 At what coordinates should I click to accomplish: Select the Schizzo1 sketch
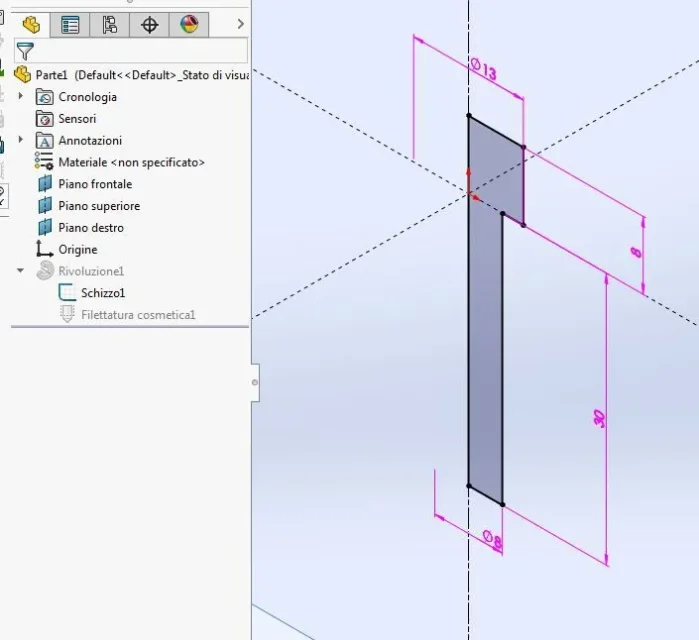(103, 293)
